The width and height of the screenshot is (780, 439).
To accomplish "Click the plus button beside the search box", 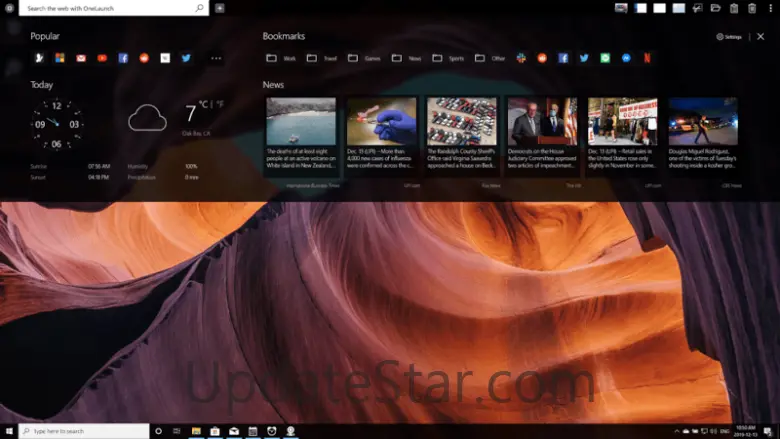I will click(x=220, y=8).
